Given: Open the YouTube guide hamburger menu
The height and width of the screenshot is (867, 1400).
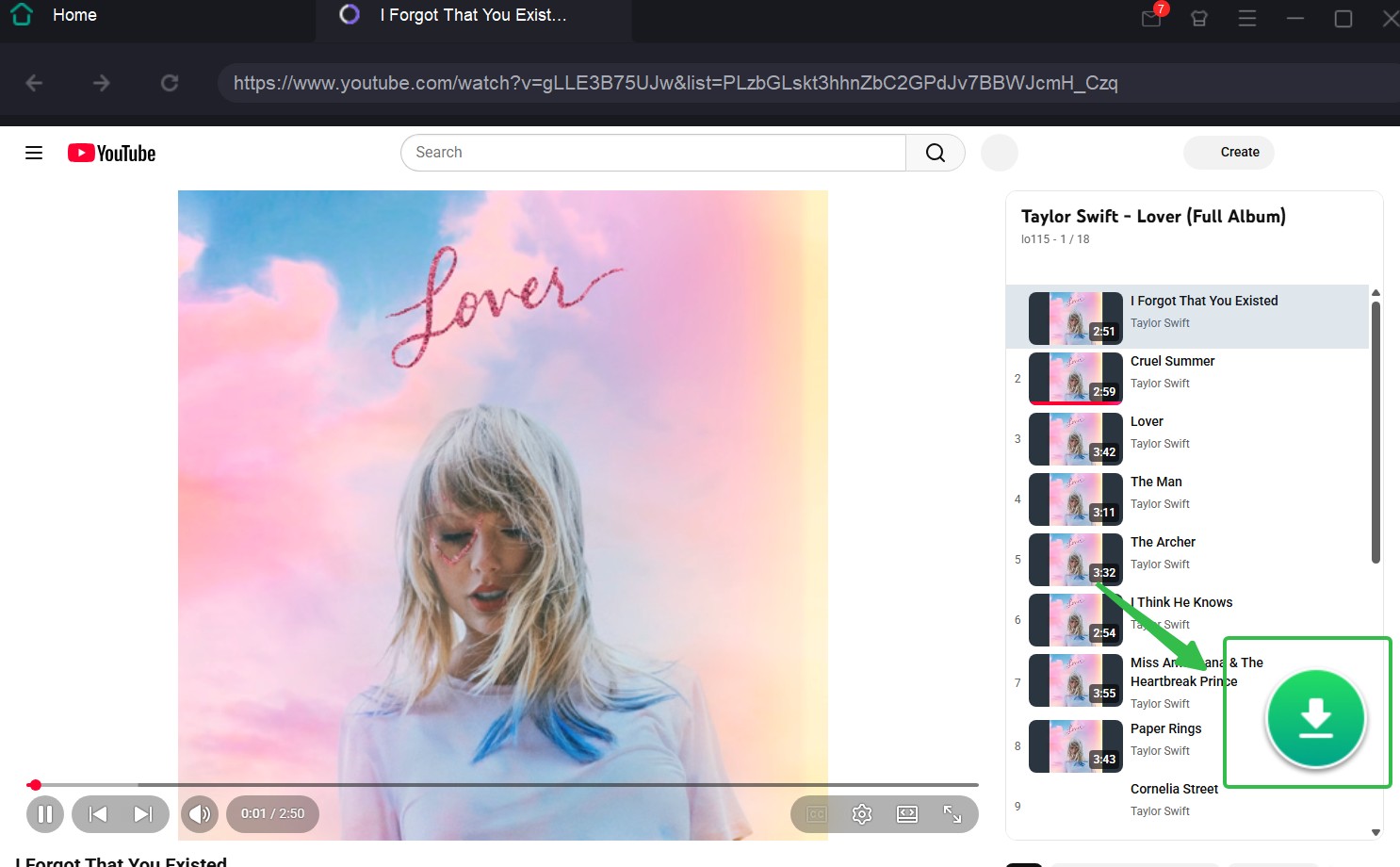Looking at the screenshot, I should (34, 152).
